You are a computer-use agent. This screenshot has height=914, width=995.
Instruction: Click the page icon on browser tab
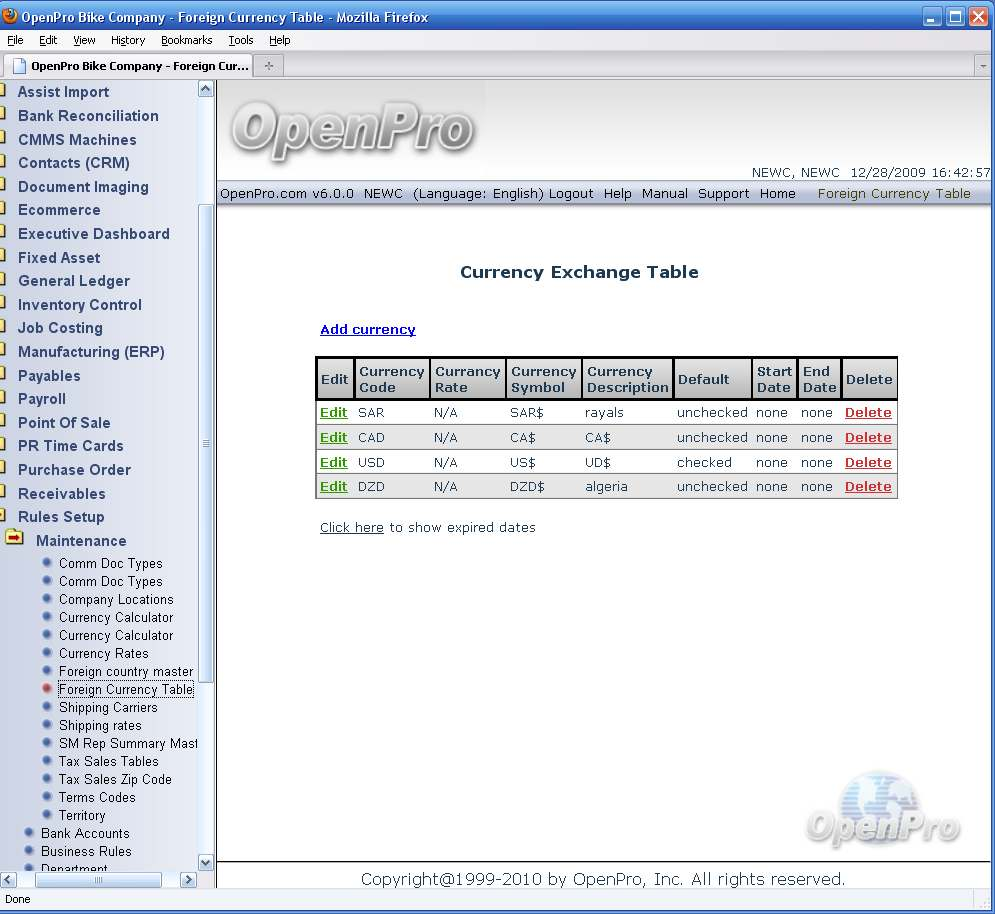coord(18,66)
